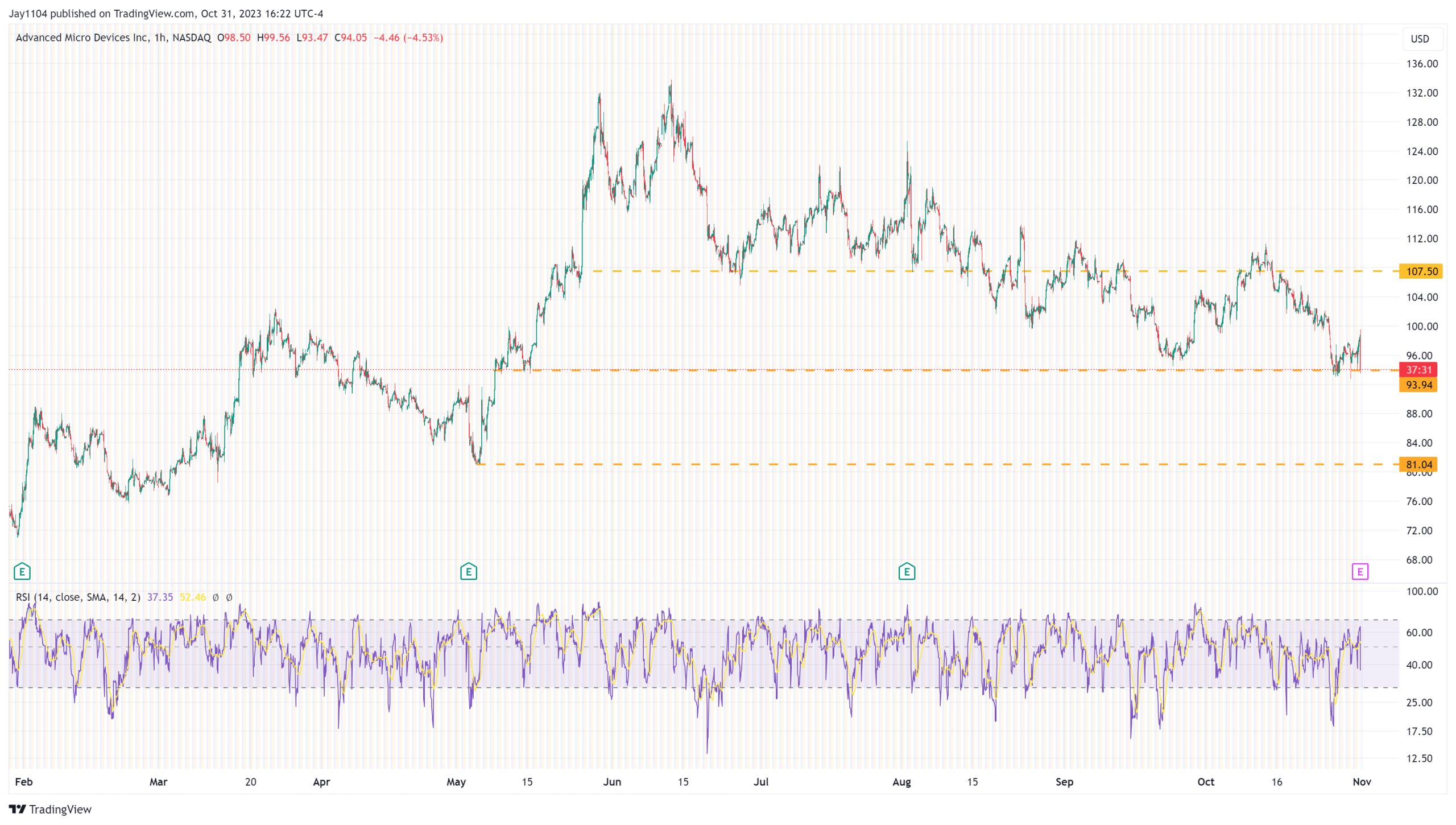Click the TradingView wordmark text
The width and height of the screenshot is (1456, 825).
[60, 809]
